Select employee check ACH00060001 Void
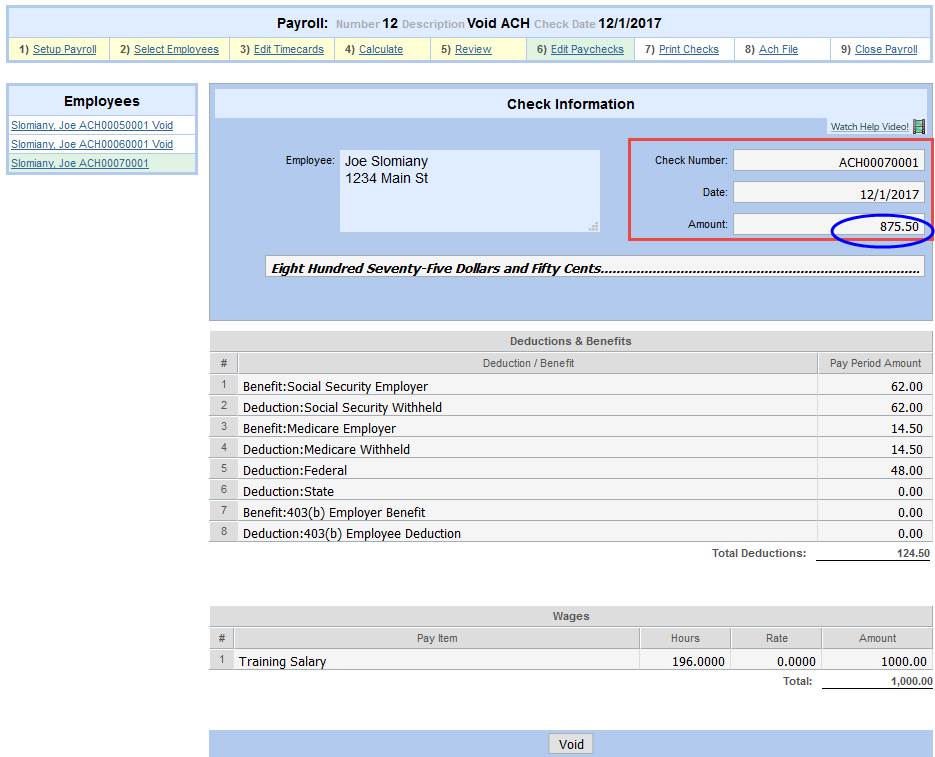The image size is (935, 757). [92, 144]
